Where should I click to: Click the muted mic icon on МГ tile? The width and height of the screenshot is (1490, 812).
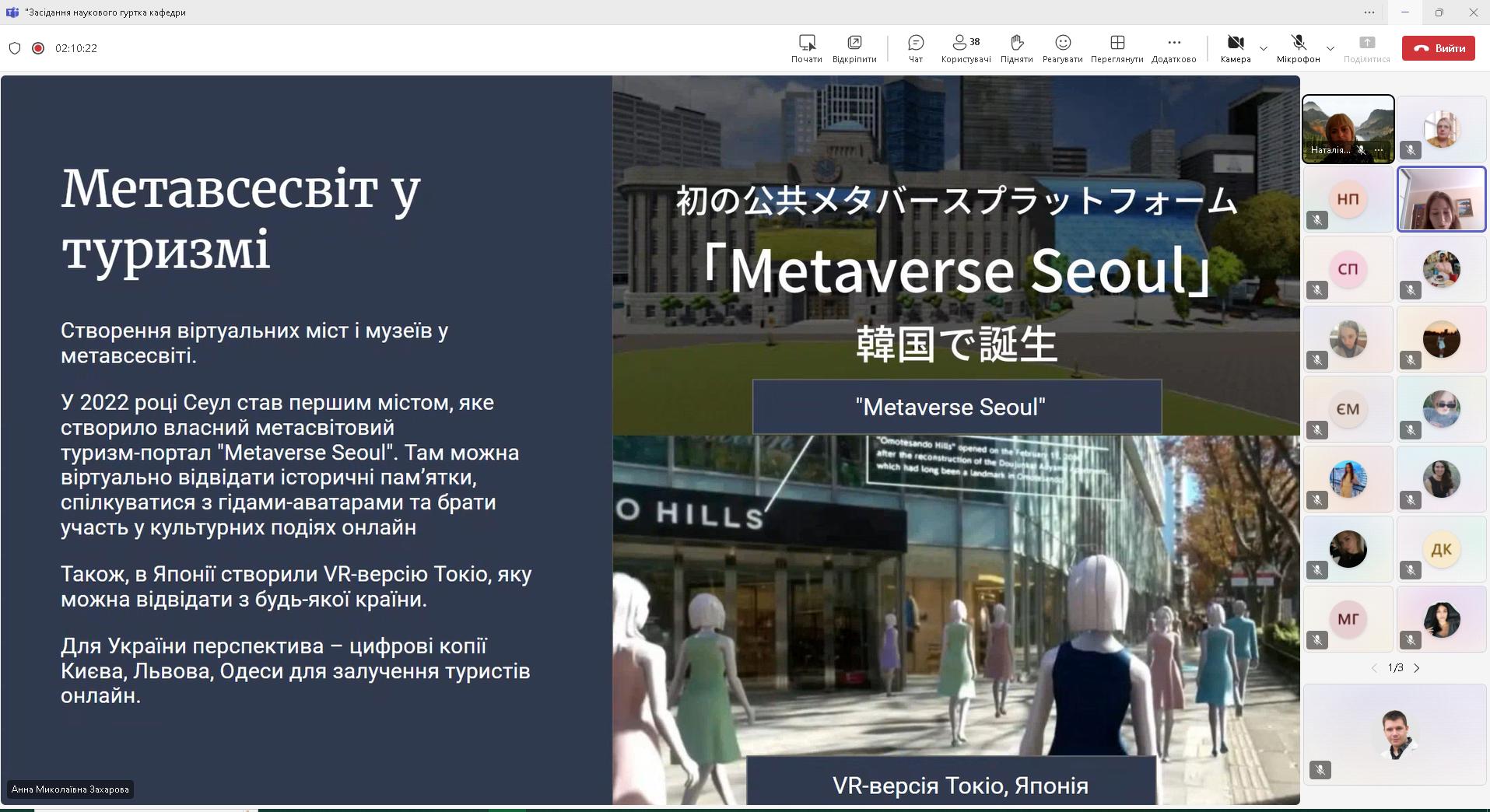point(1317,640)
